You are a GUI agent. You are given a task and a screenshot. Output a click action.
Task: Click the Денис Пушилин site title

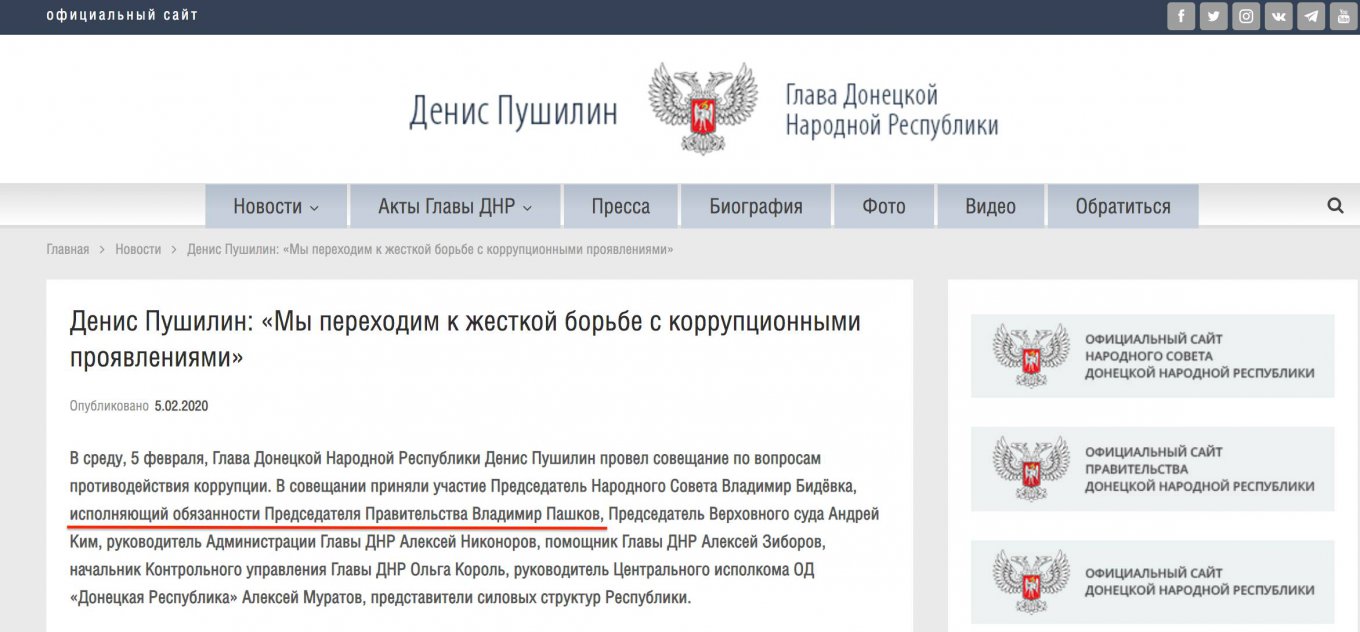[513, 111]
